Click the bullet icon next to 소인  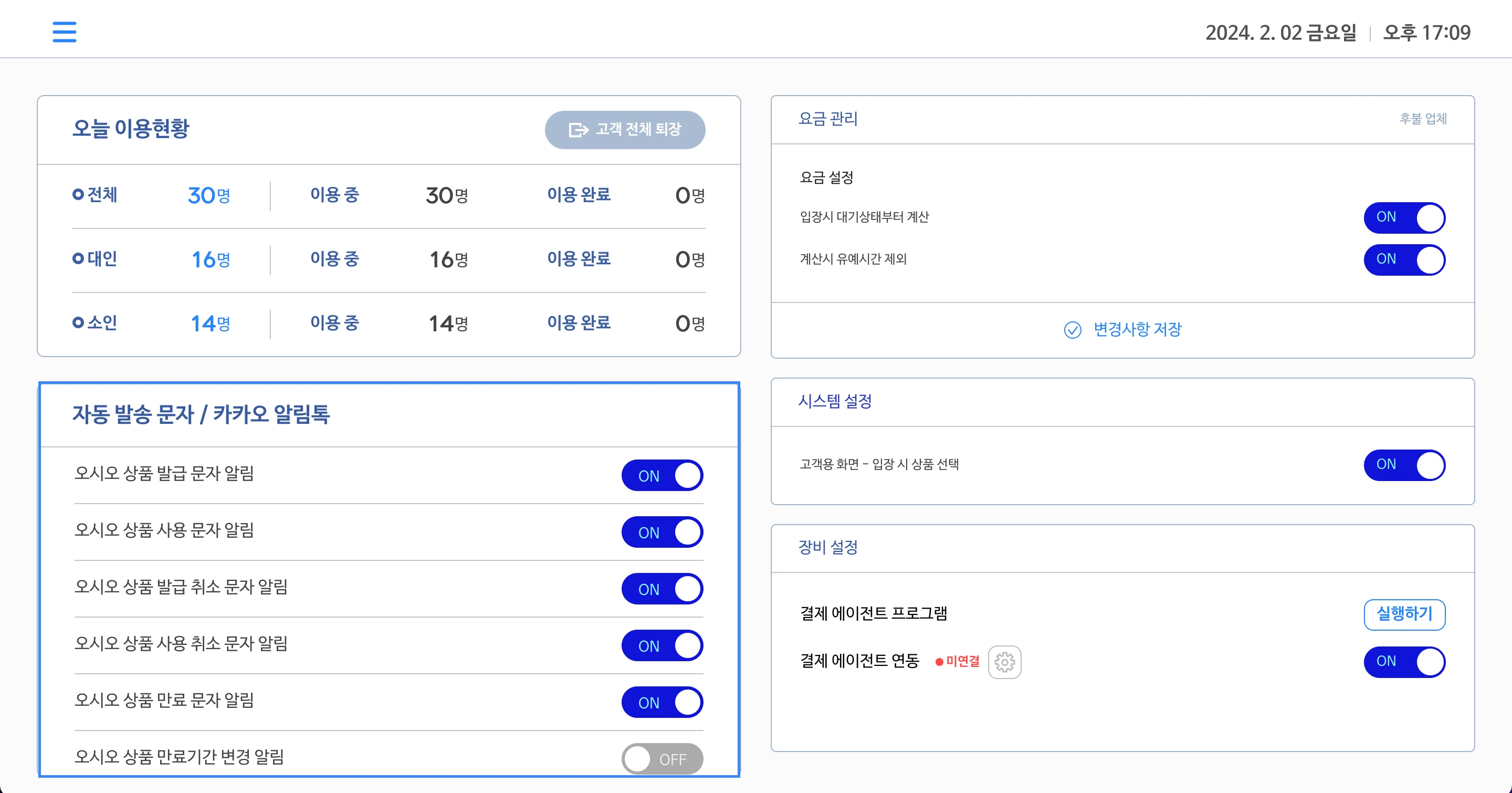point(78,322)
